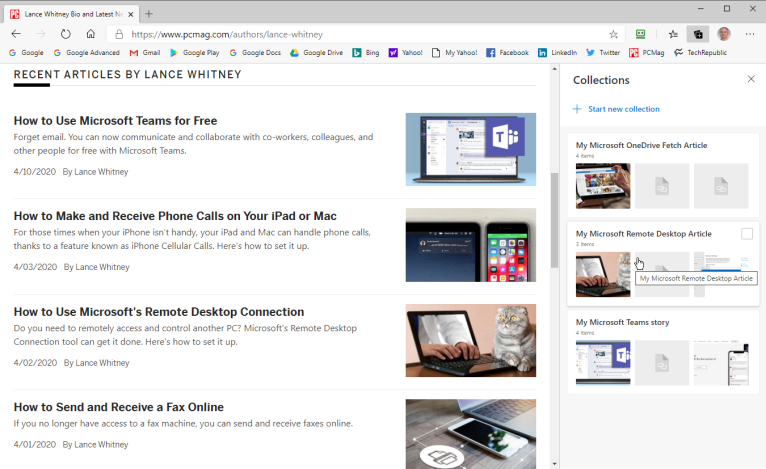Screen dimensions: 766x469
Task: Click Teams story collection first thumbnail
Action: point(603,363)
